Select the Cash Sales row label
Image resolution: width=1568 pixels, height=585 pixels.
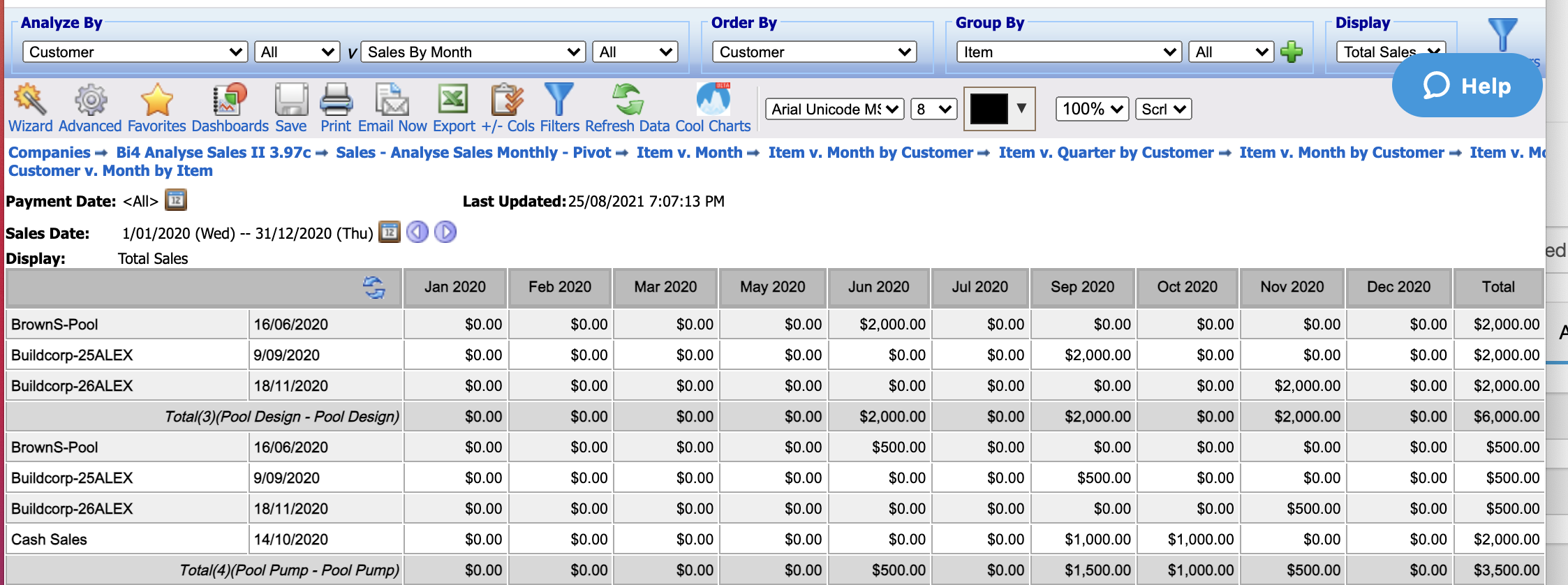pyautogui.click(x=49, y=540)
